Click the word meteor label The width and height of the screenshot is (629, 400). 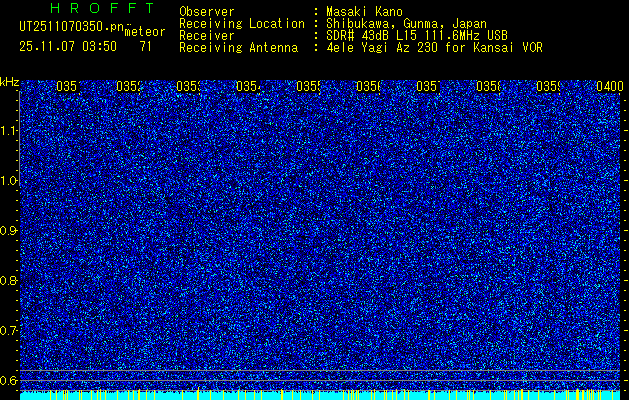click(x=145, y=32)
